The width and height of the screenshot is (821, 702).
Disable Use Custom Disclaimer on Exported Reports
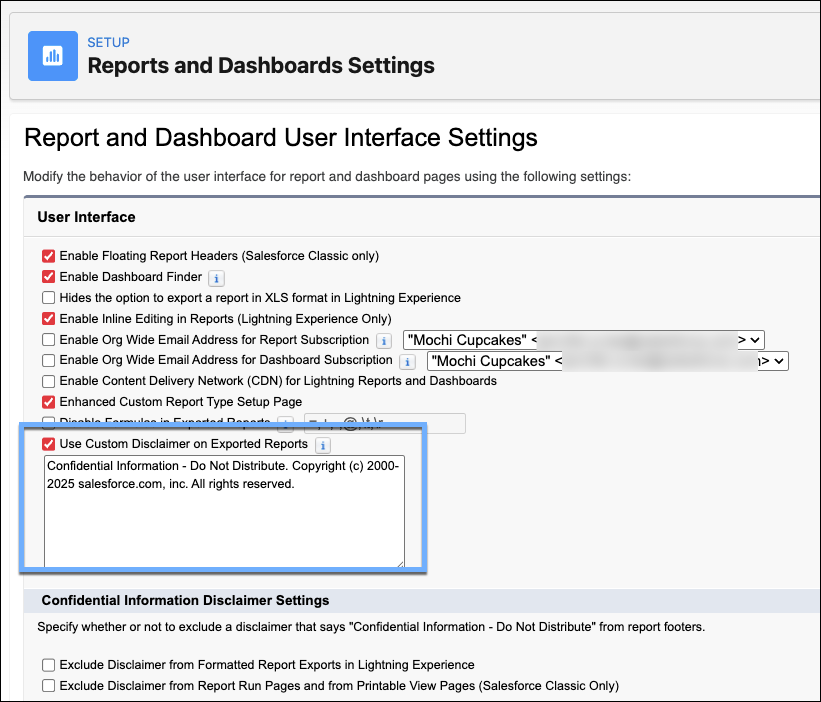(x=47, y=444)
